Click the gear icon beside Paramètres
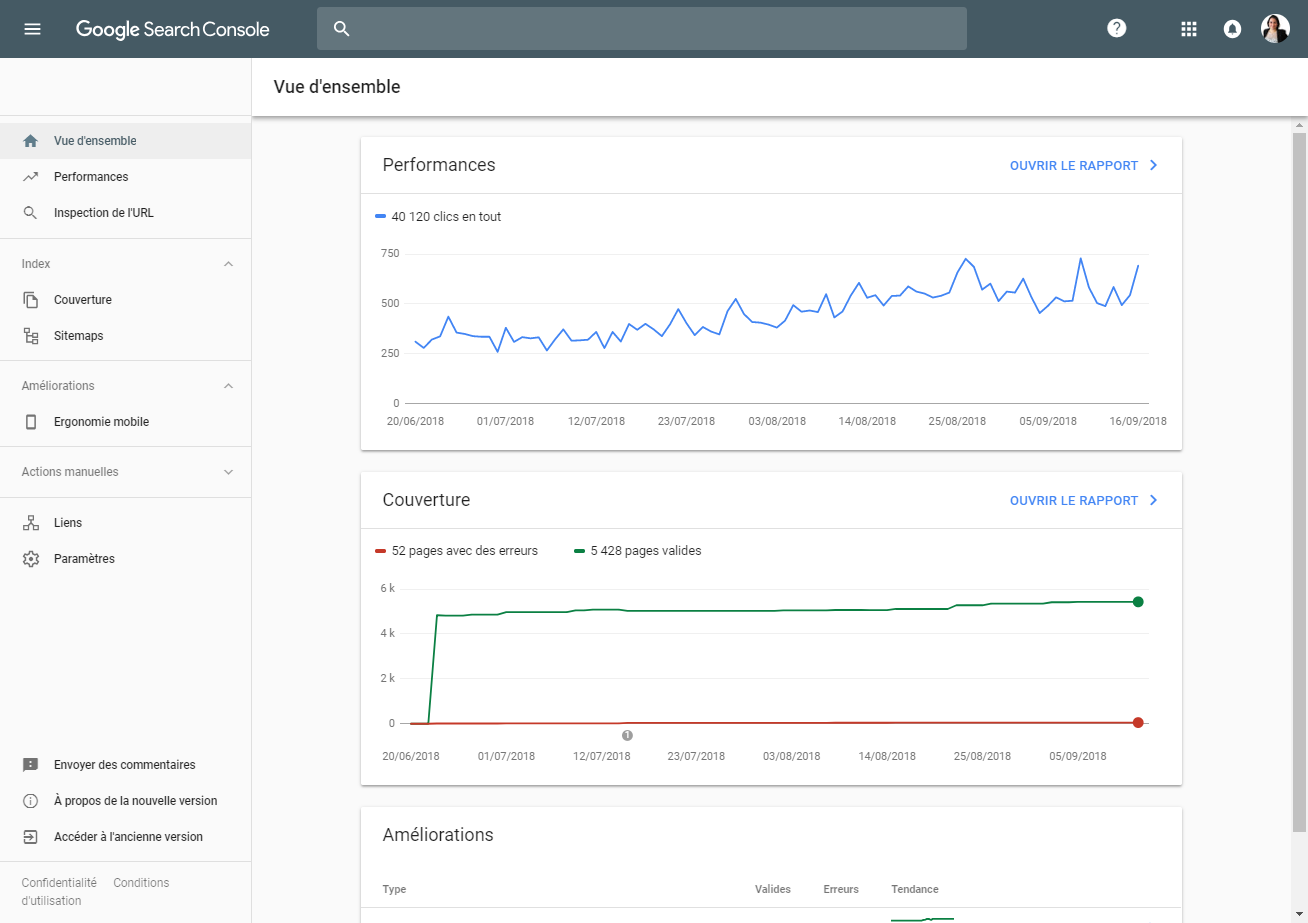The width and height of the screenshot is (1308, 923). pyautogui.click(x=31, y=559)
